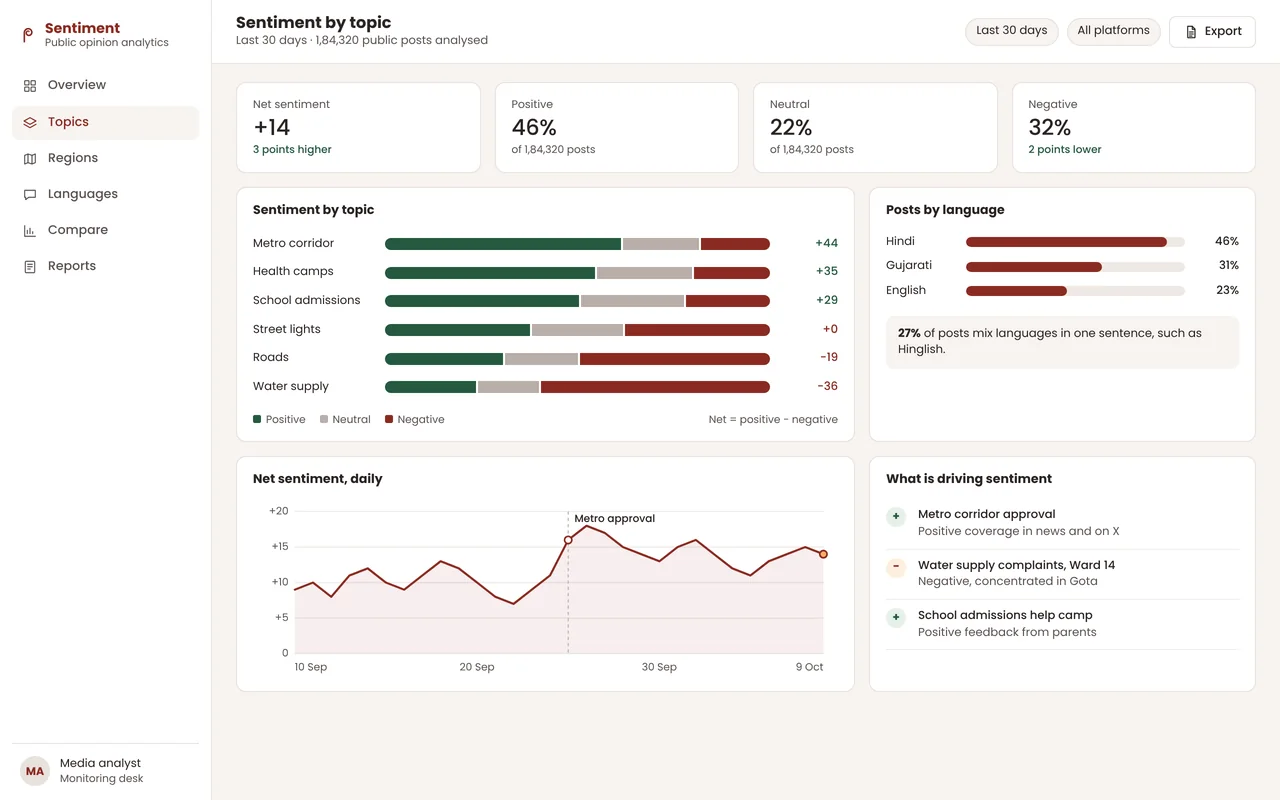Viewport: 1280px width, 800px height.
Task: Click the Metro approval point on chart
Action: click(x=568, y=540)
